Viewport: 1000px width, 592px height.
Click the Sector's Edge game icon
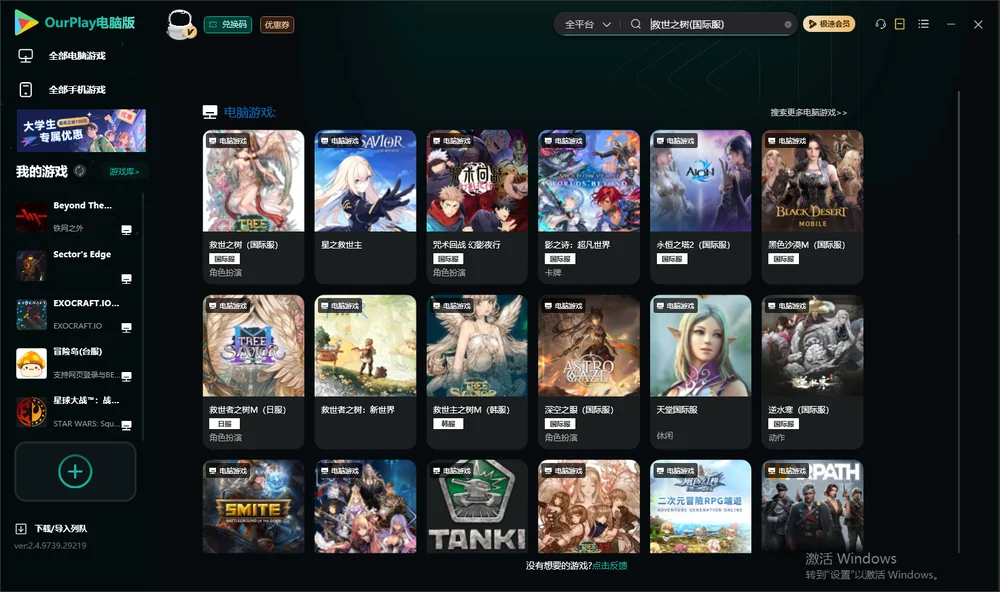pos(31,266)
